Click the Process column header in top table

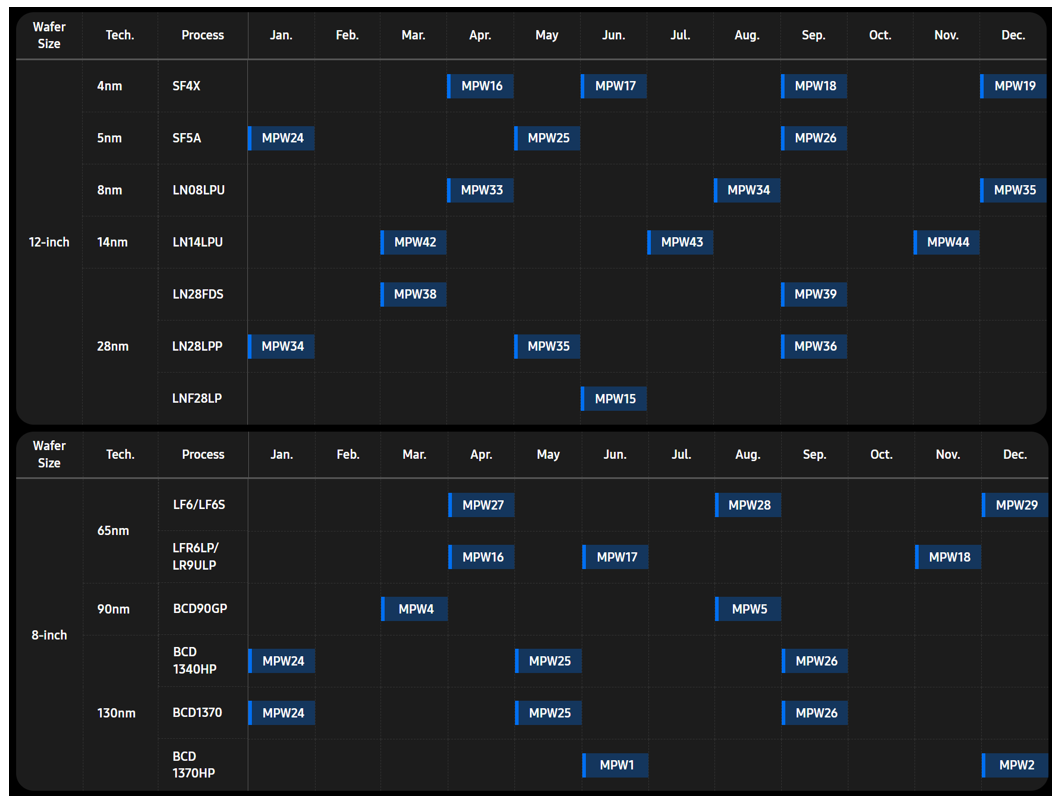click(x=203, y=35)
